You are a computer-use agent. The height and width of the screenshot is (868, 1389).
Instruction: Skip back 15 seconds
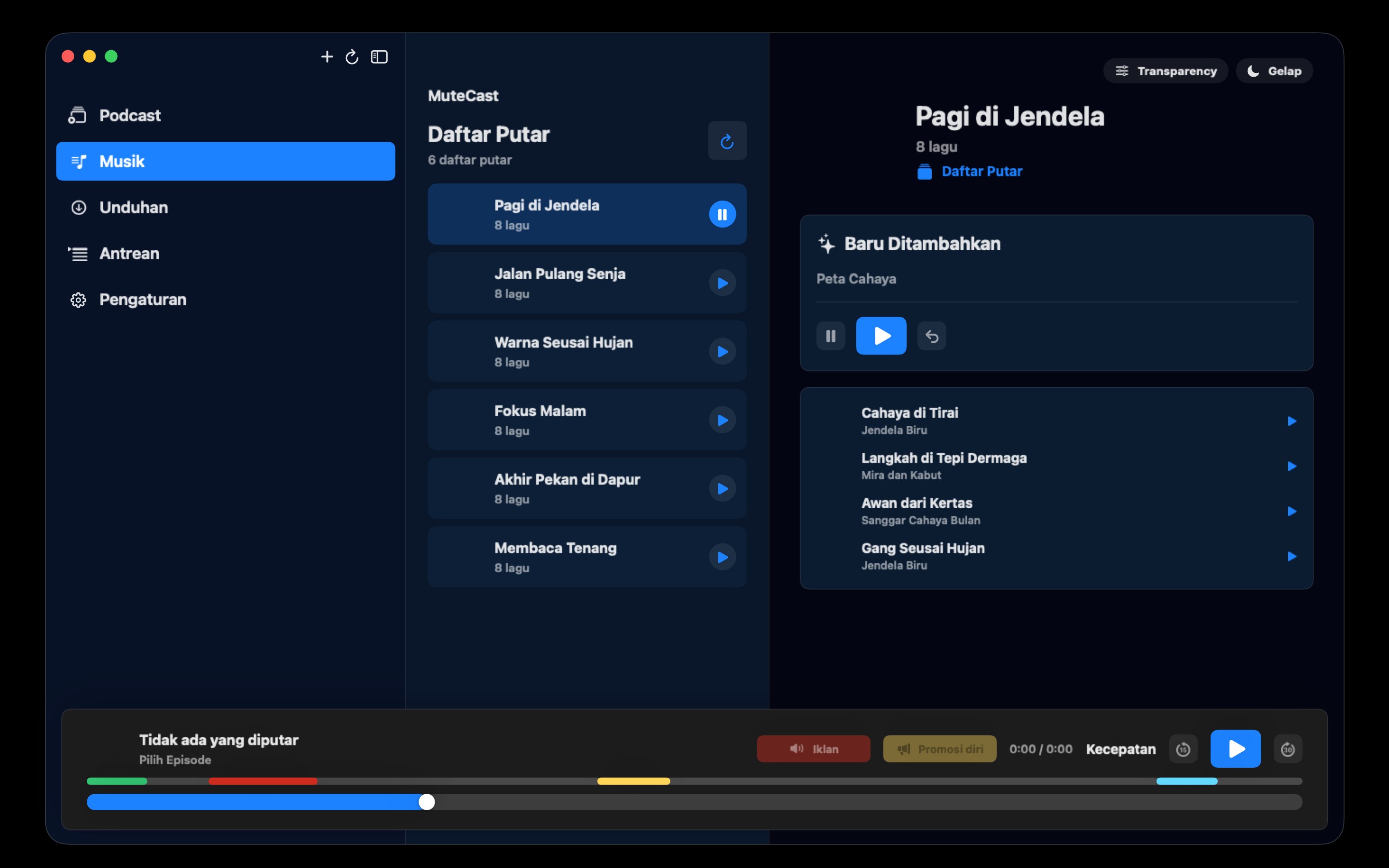(x=1183, y=749)
